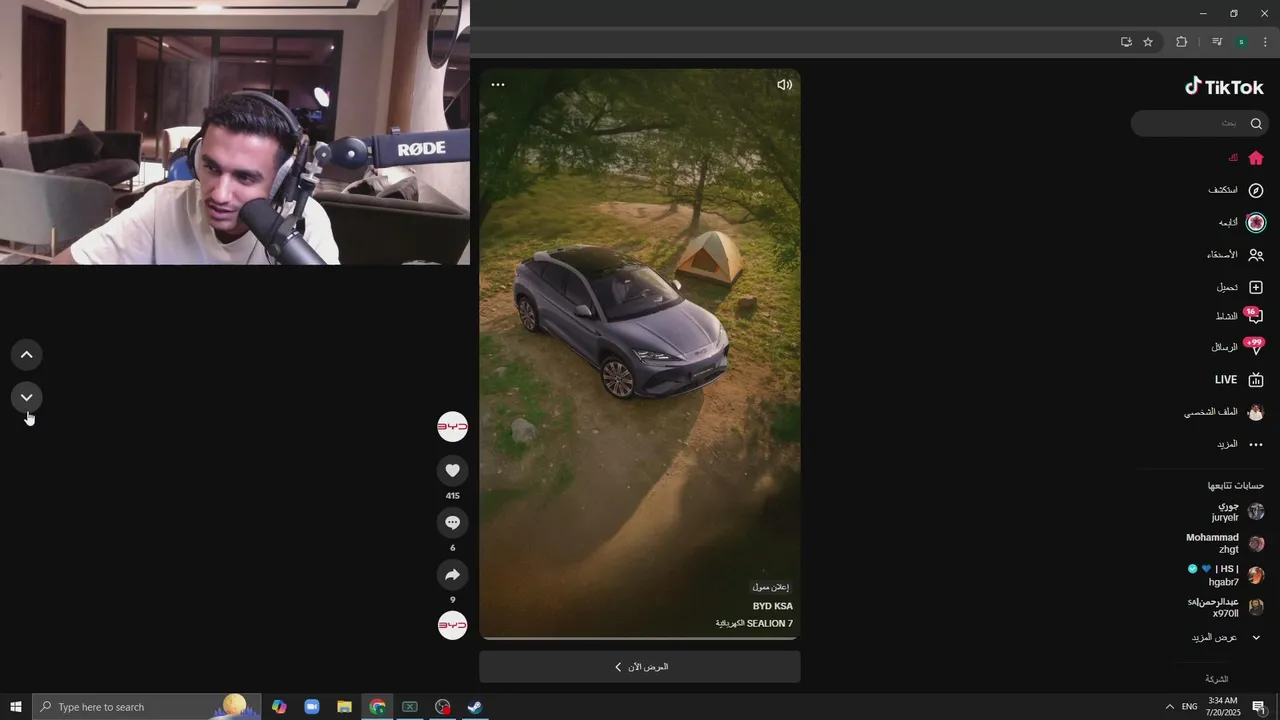Open followed account juryelr
Image resolution: width=1280 pixels, height=720 pixels.
pos(1237,512)
